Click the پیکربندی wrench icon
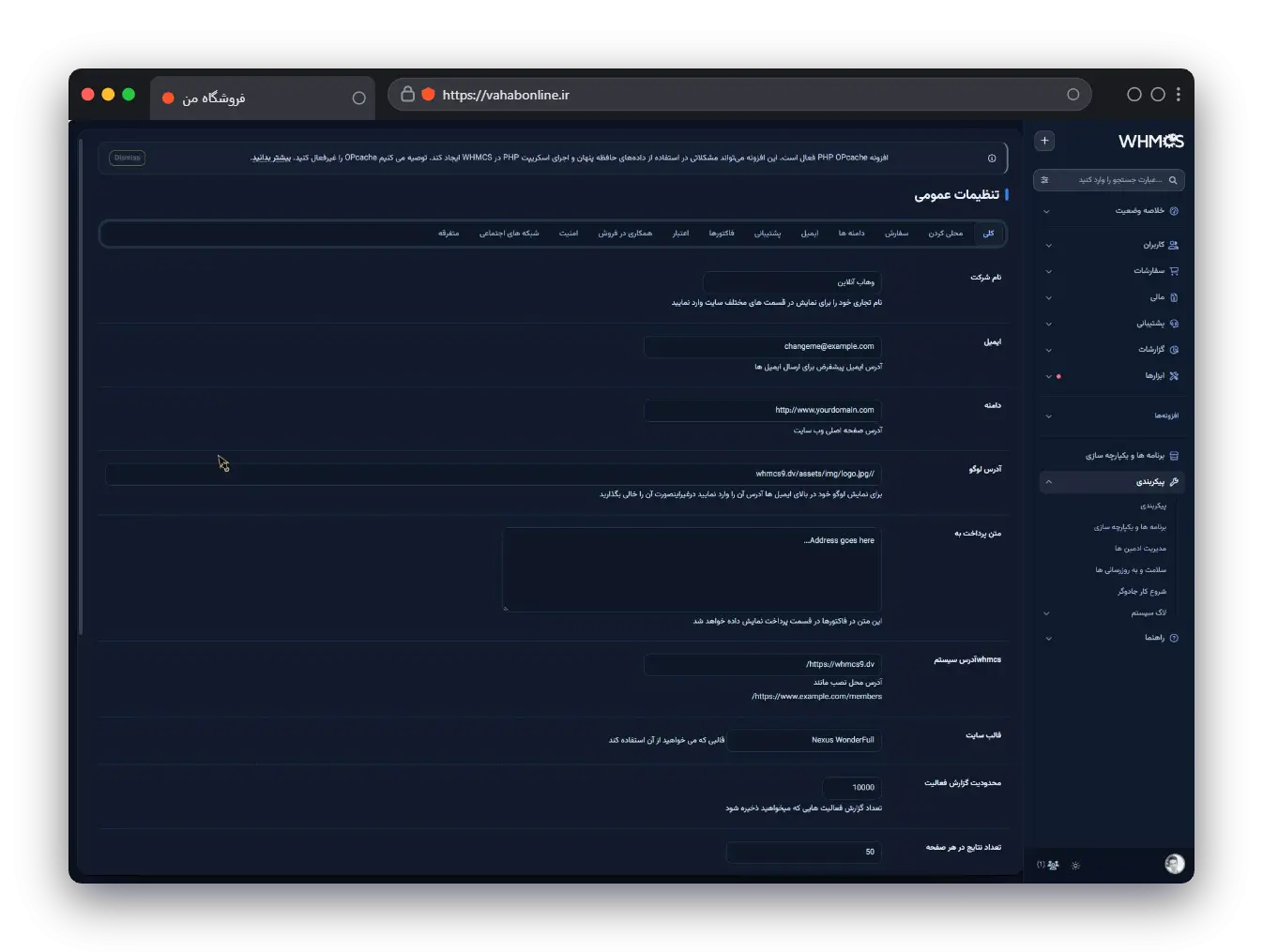Screen dimensions: 1263x952 point(1174,482)
